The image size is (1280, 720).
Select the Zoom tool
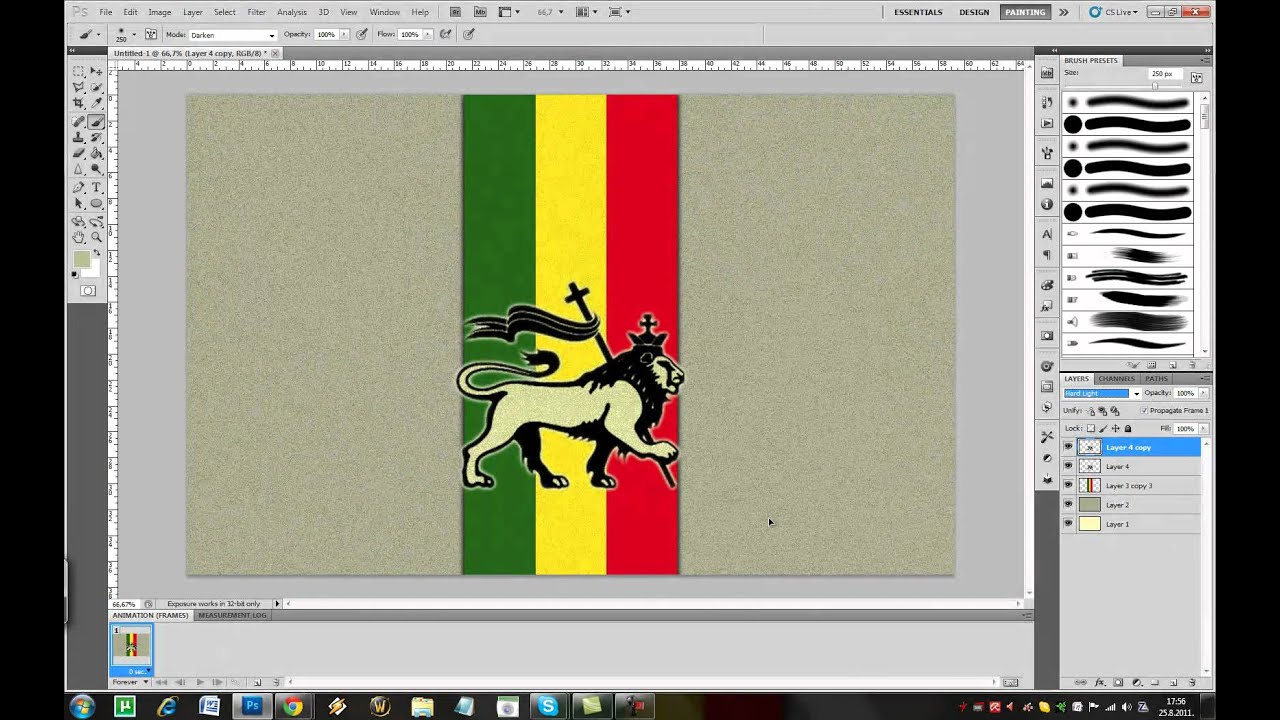96,237
